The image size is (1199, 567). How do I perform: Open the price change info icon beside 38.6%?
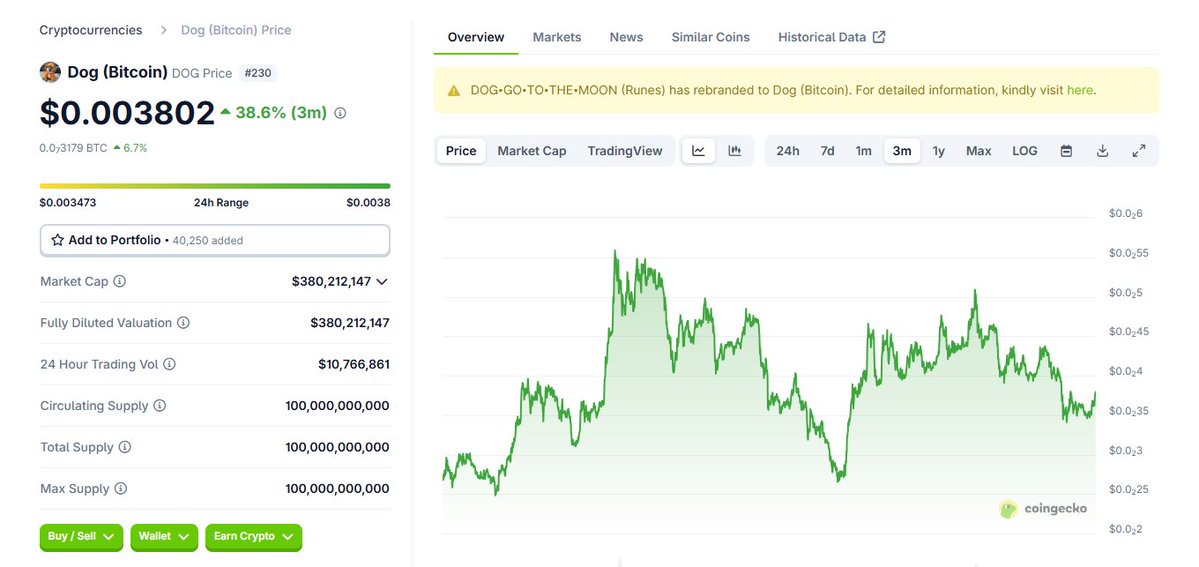point(340,113)
